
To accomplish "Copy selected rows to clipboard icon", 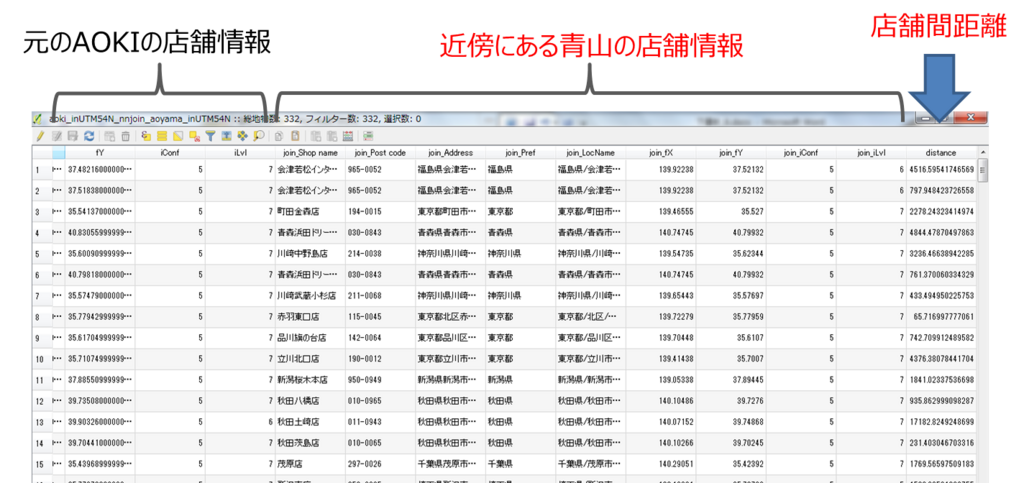I will (x=279, y=136).
